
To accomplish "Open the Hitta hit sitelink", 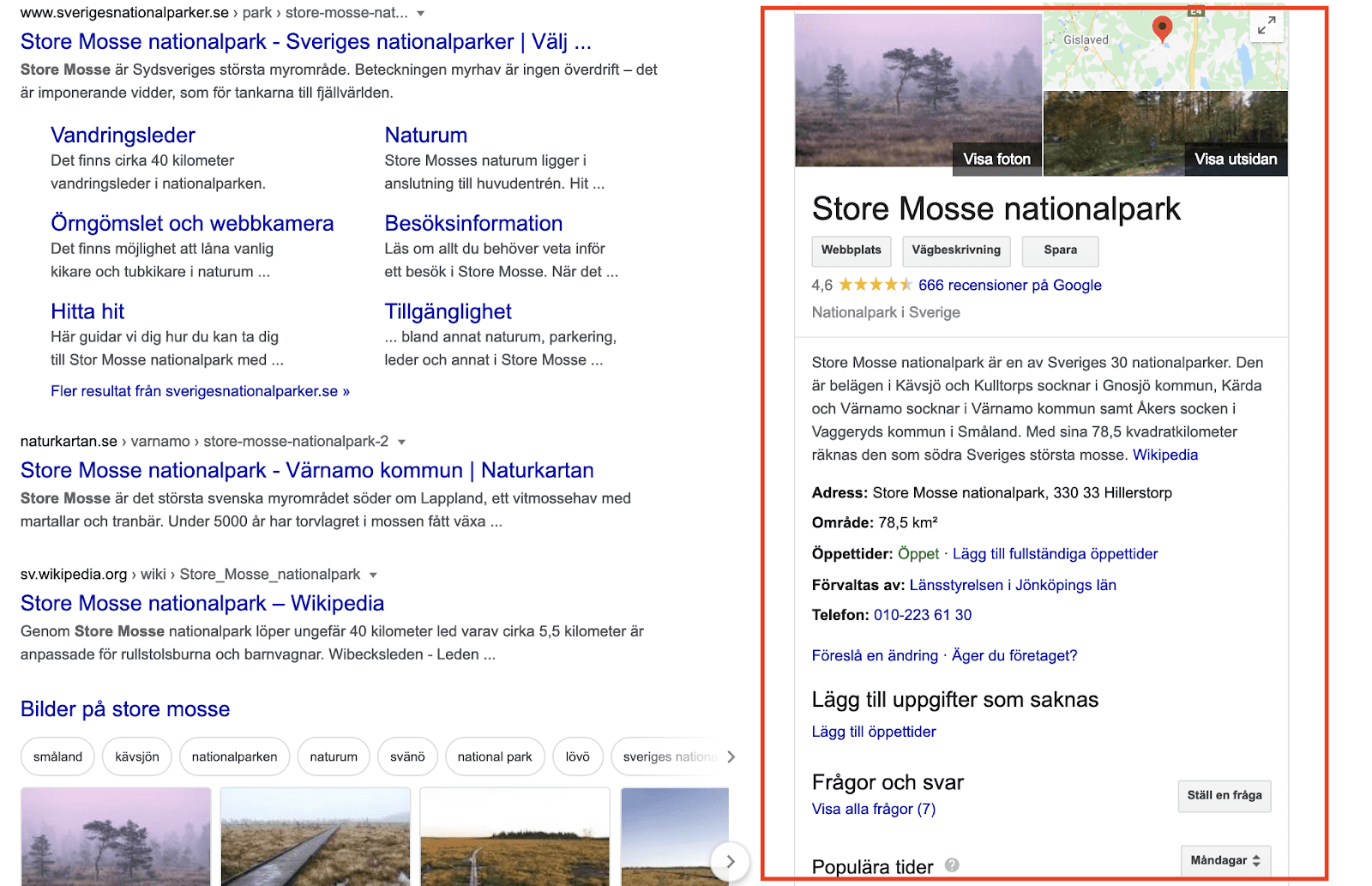I will (x=87, y=311).
